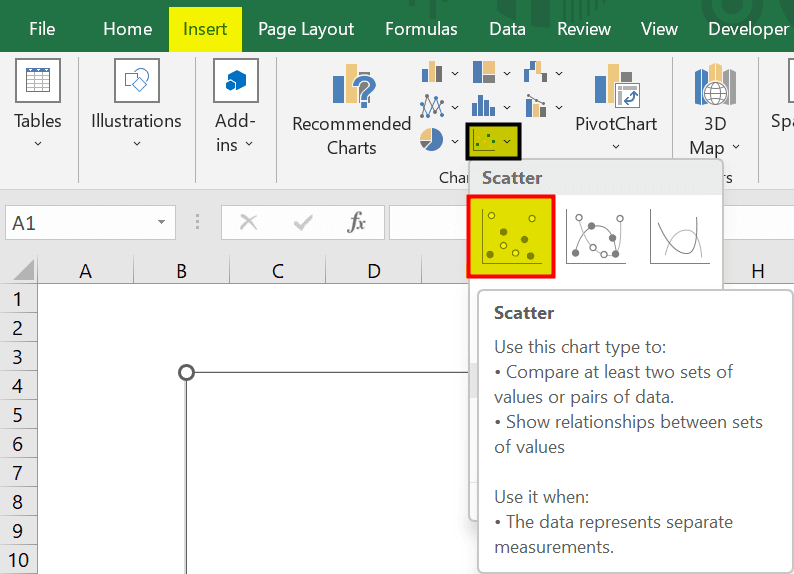Go to the Formulas tab
Viewport: 794px width, 574px height.
coord(421,29)
